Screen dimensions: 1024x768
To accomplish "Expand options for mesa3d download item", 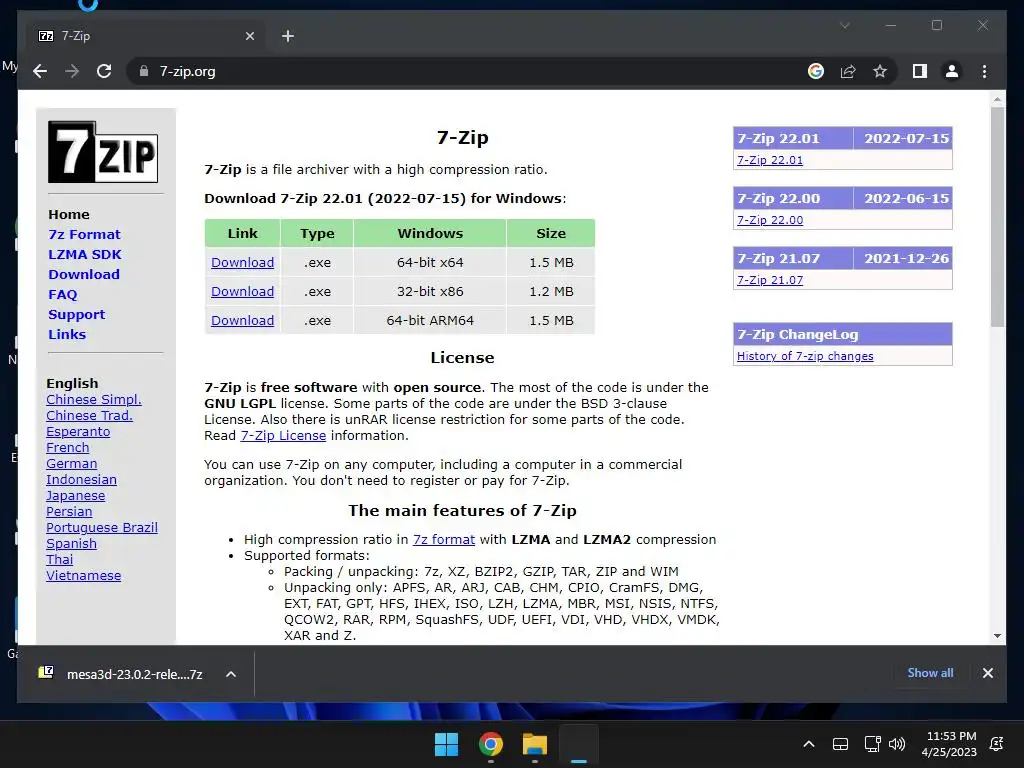I will [231, 674].
